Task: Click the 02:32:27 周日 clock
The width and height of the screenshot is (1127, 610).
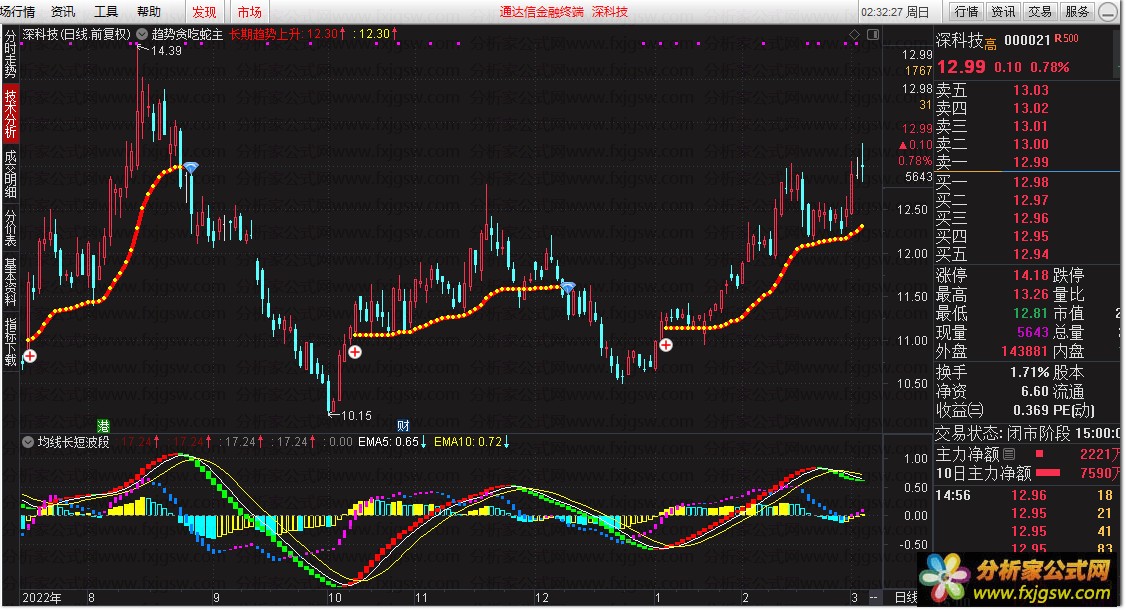Action: [895, 12]
